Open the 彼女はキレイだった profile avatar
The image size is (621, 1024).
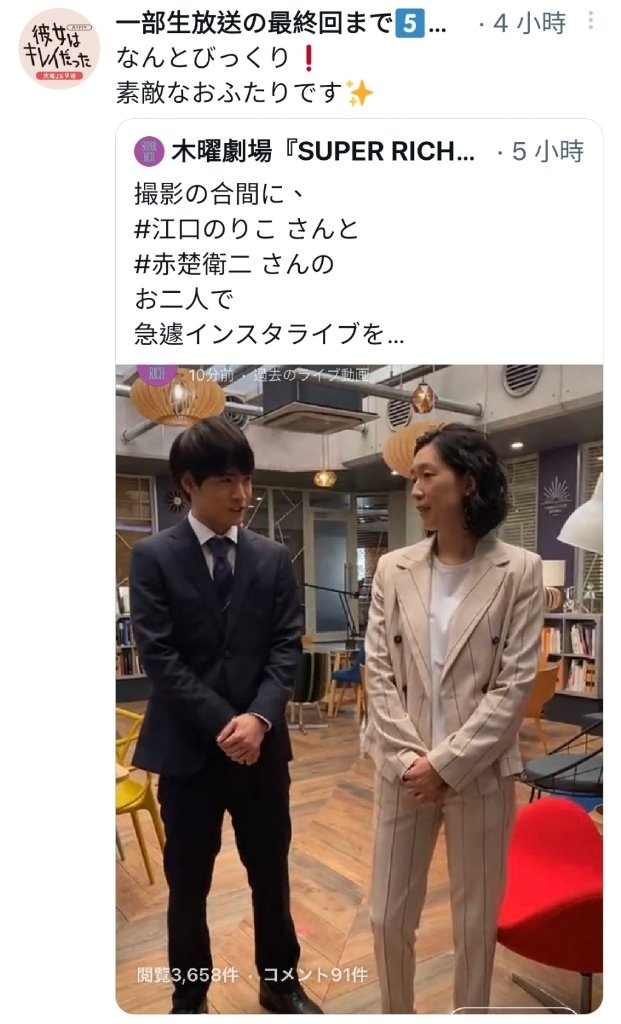59,48
